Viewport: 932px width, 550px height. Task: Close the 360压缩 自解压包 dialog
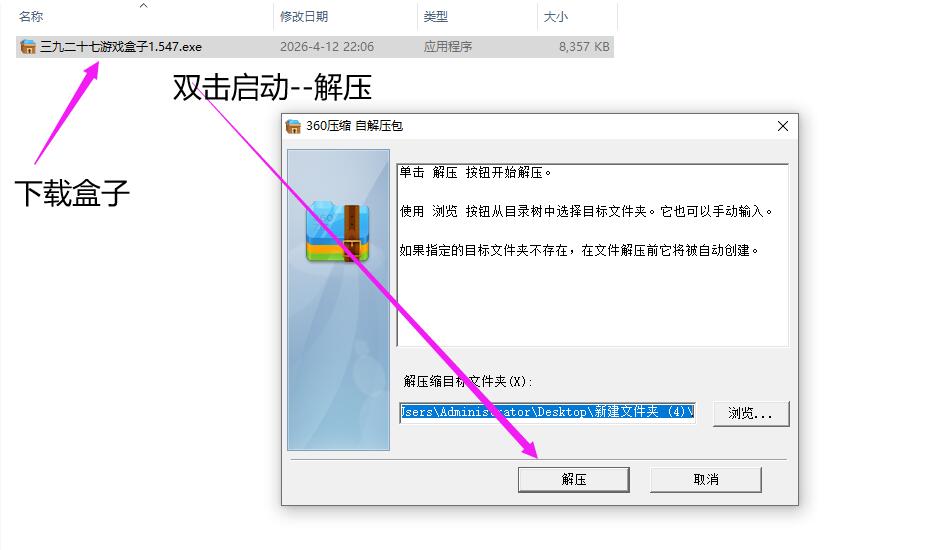[783, 126]
